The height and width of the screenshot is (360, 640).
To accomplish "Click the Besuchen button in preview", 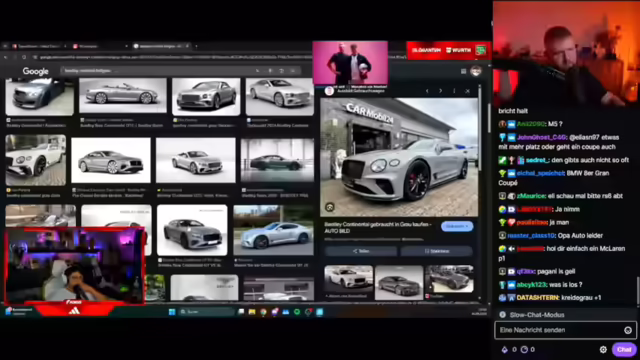I will (x=457, y=226).
